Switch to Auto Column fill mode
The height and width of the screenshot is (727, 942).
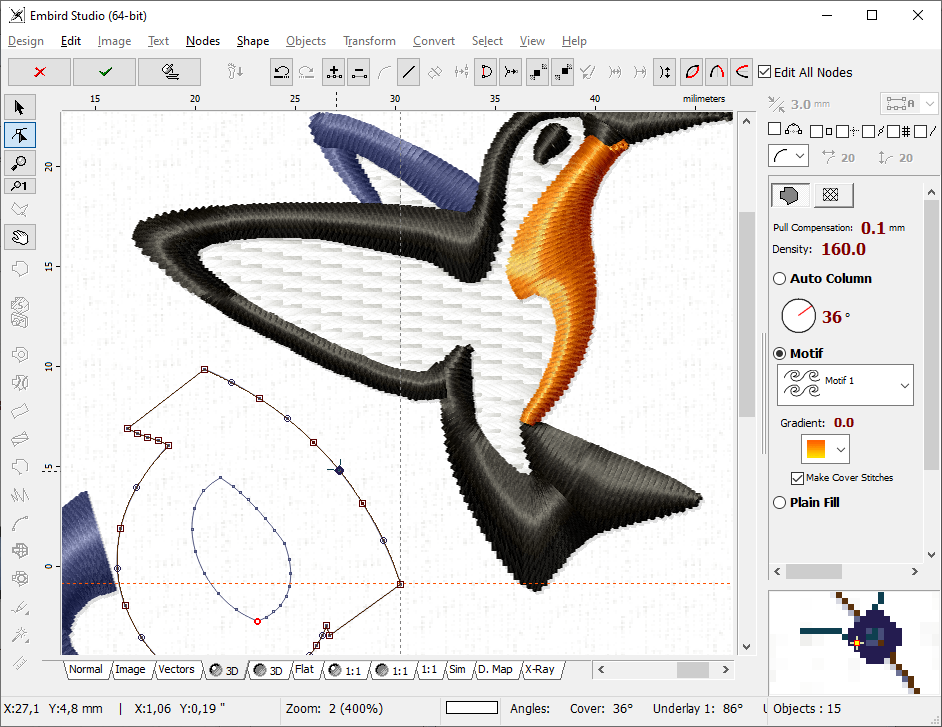(x=779, y=278)
